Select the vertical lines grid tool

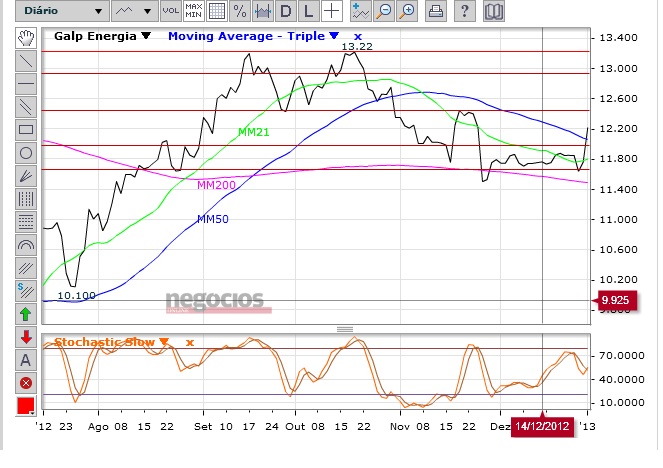pos(26,199)
